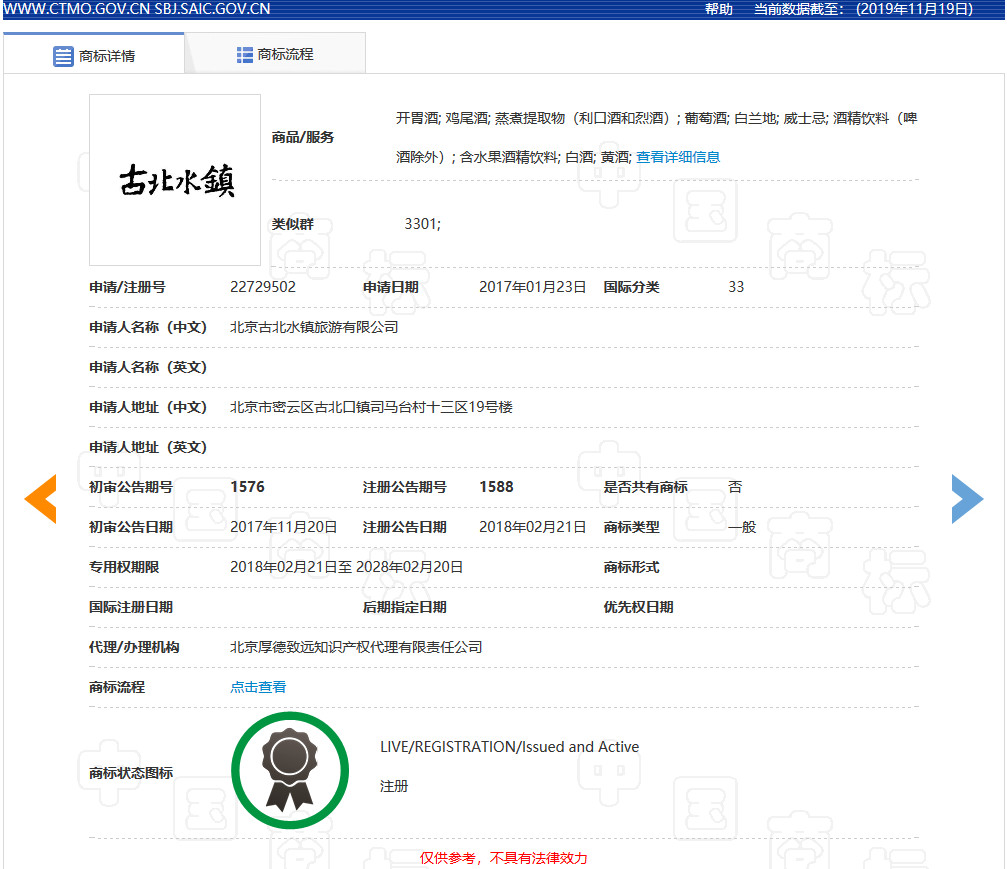Click the 注册 status label

pyautogui.click(x=394, y=786)
